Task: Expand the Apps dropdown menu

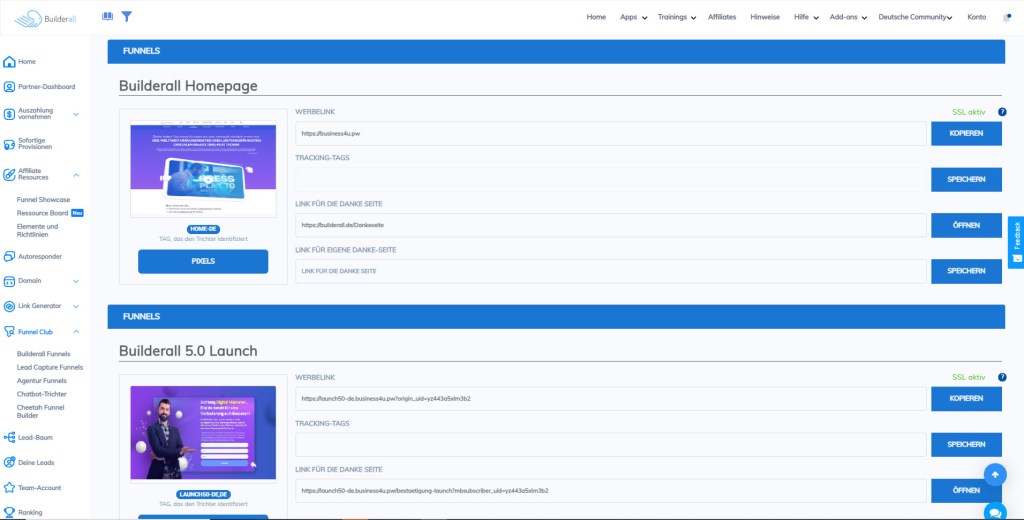Action: coord(633,17)
